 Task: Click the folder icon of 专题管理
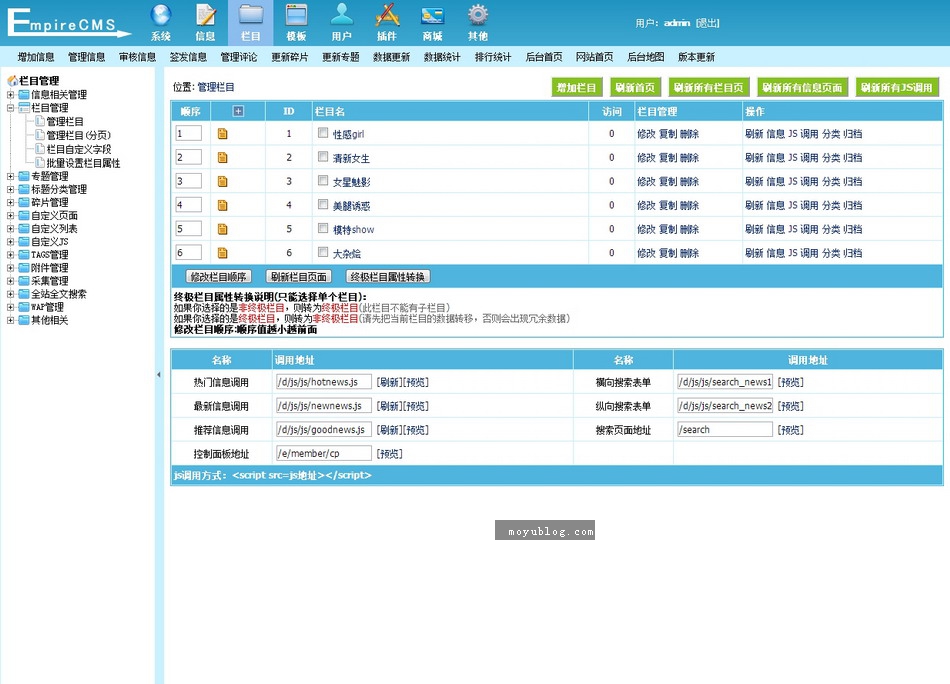pyautogui.click(x=24, y=176)
